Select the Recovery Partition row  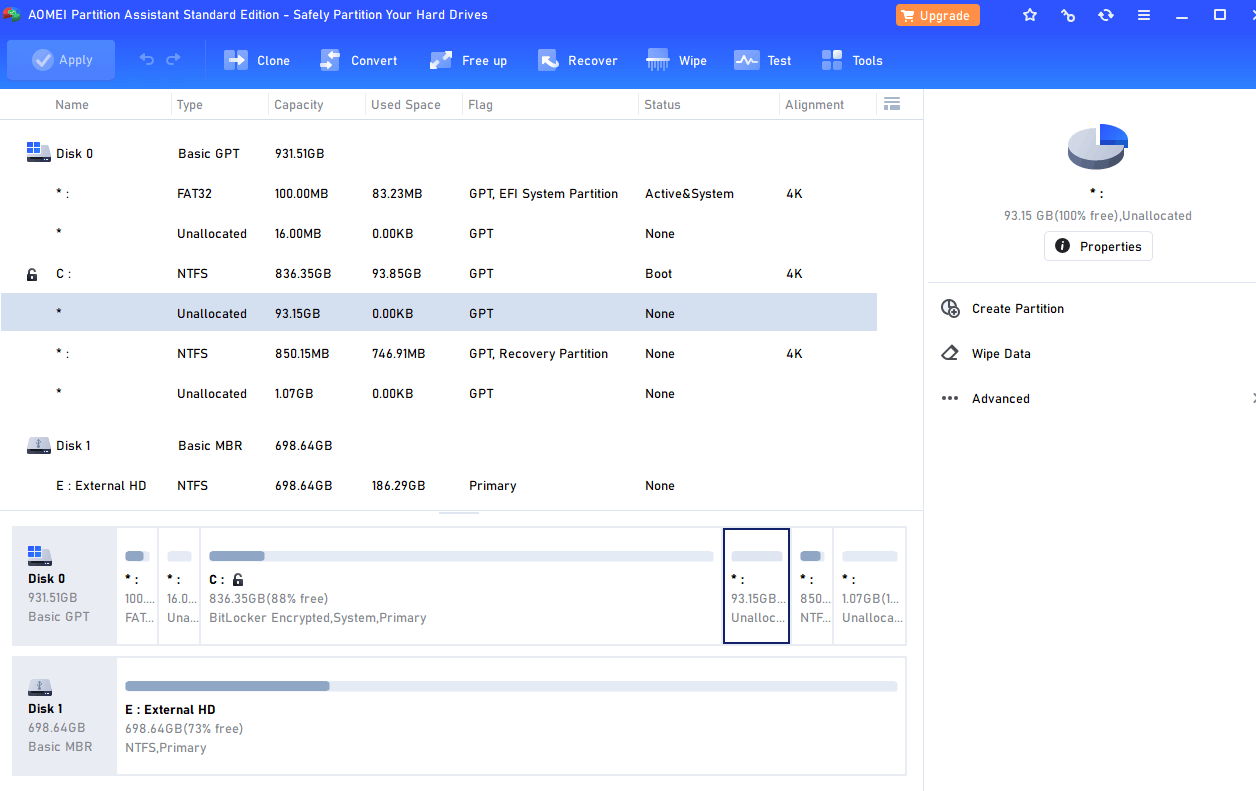click(439, 353)
